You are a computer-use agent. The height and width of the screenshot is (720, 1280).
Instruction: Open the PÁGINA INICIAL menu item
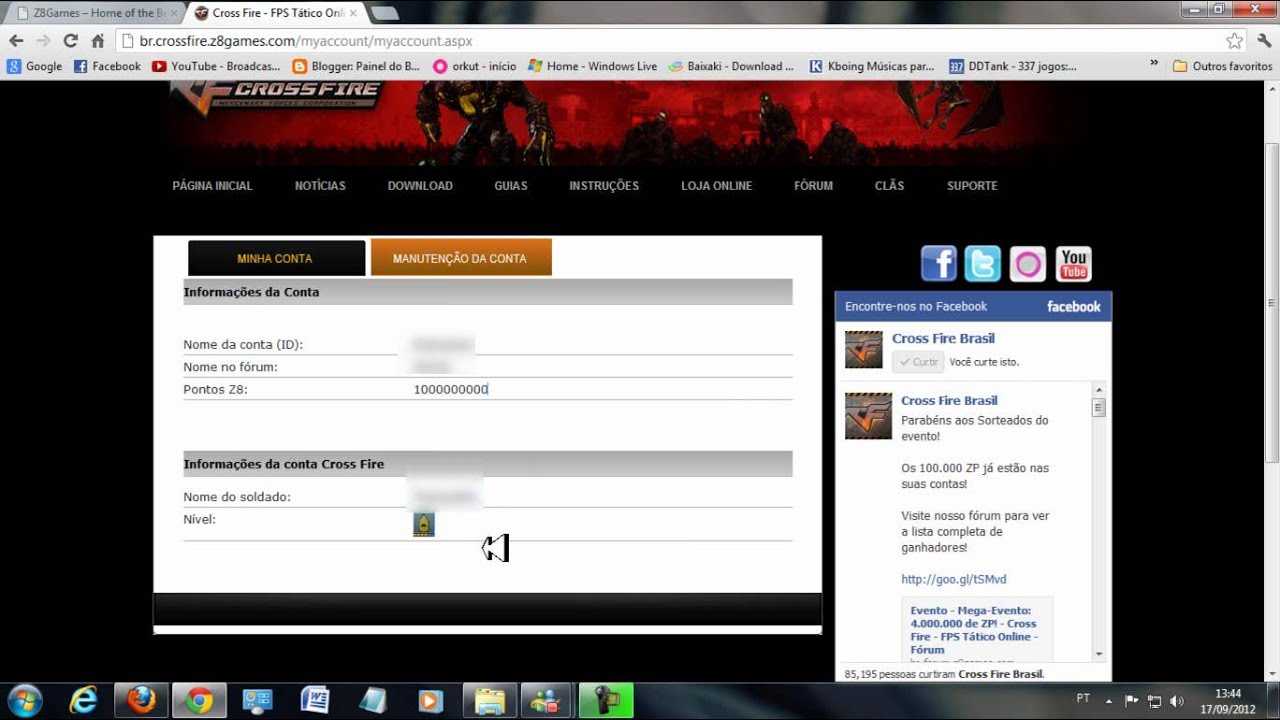pos(212,186)
